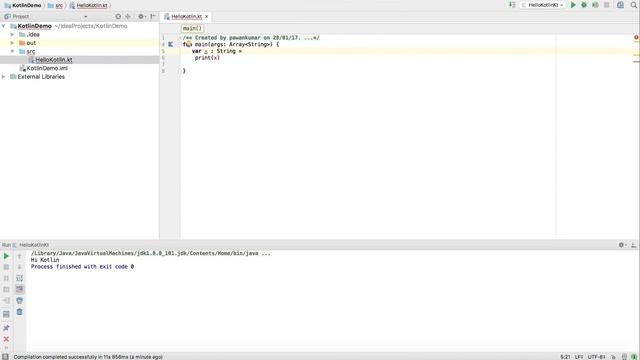Screen dimensions: 640x360
Task: Click Restore layout icon in Run panel
Action: [x=6, y=314]
